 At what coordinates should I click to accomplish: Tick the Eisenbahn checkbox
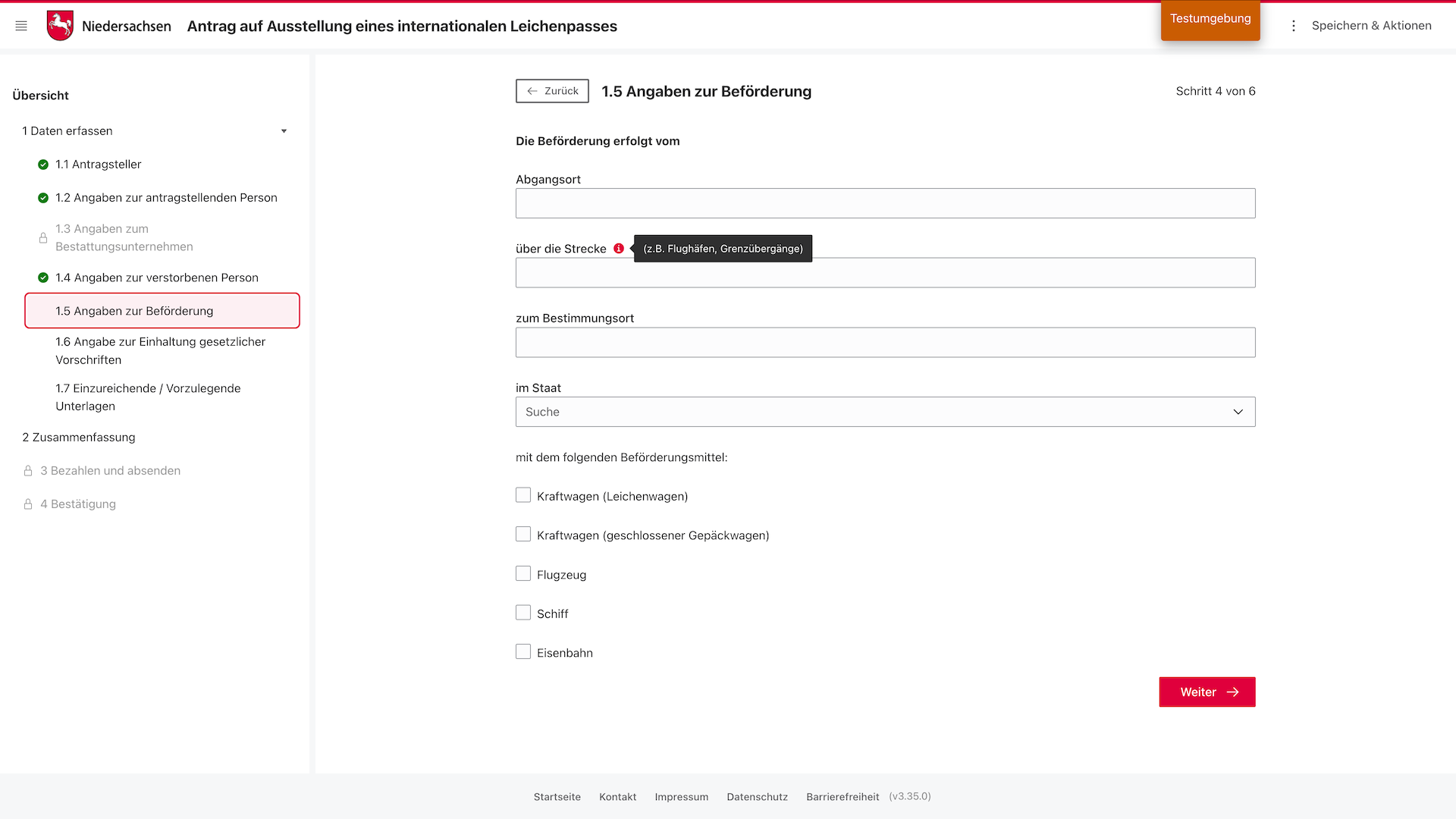[x=523, y=652]
